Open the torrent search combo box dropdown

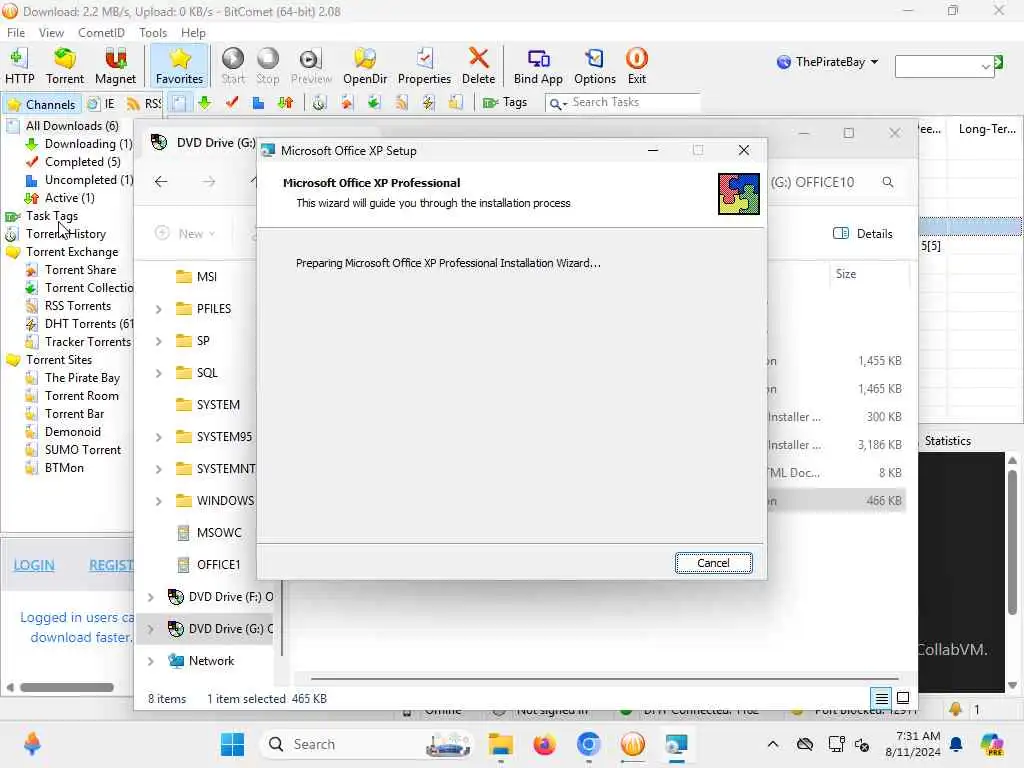[x=985, y=67]
